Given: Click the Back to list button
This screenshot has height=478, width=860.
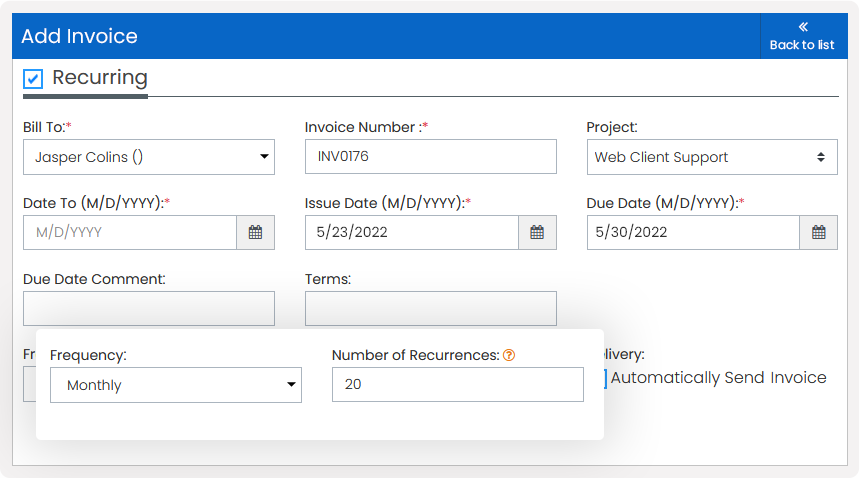Looking at the screenshot, I should coord(804,36).
